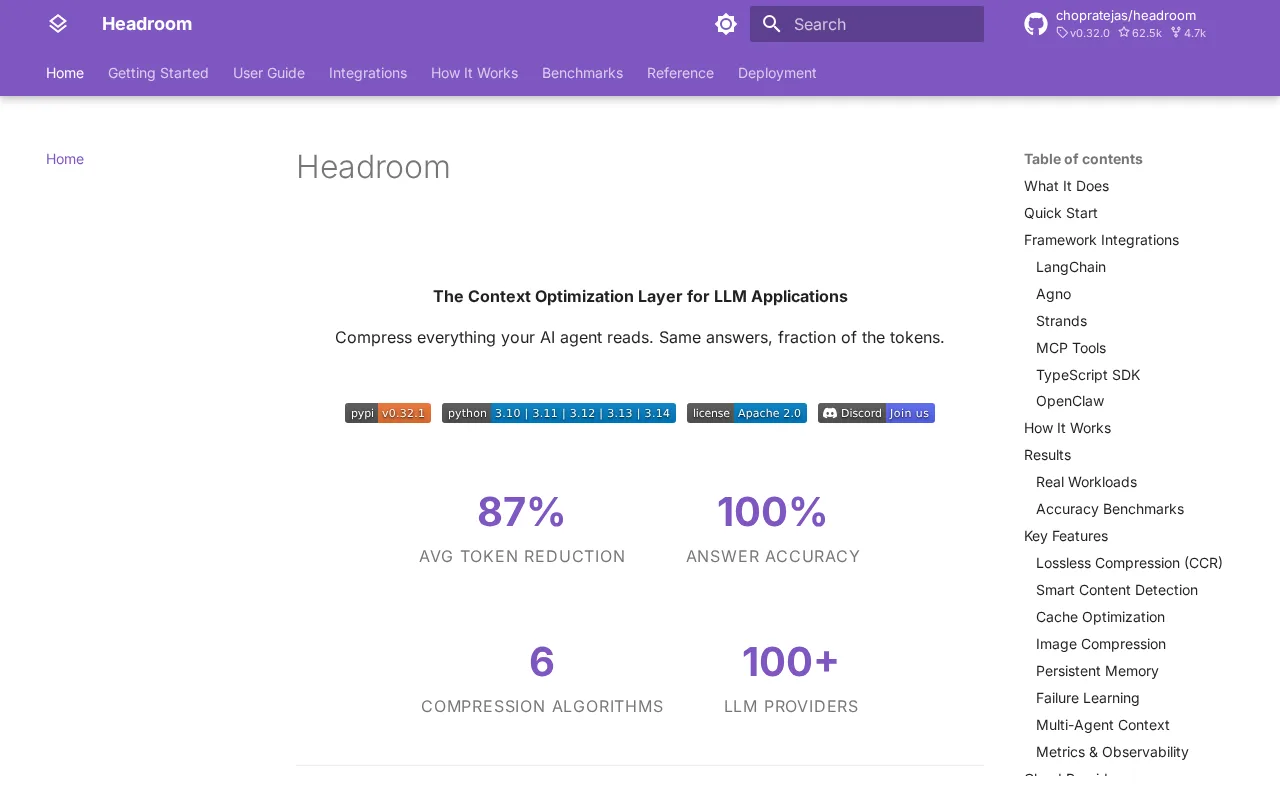Click the 100% answer accuracy stat
The width and height of the screenshot is (1280, 800).
[x=773, y=528]
